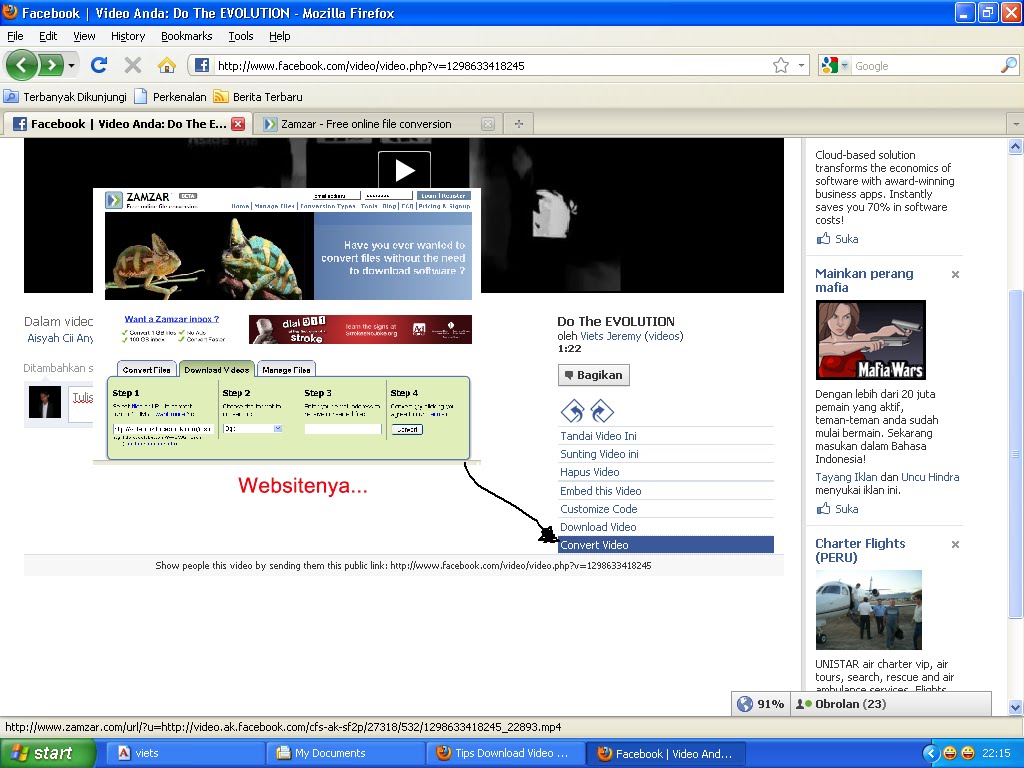Image resolution: width=1024 pixels, height=768 pixels.
Task: Click the page scrollbar up arrow
Action: (1016, 146)
